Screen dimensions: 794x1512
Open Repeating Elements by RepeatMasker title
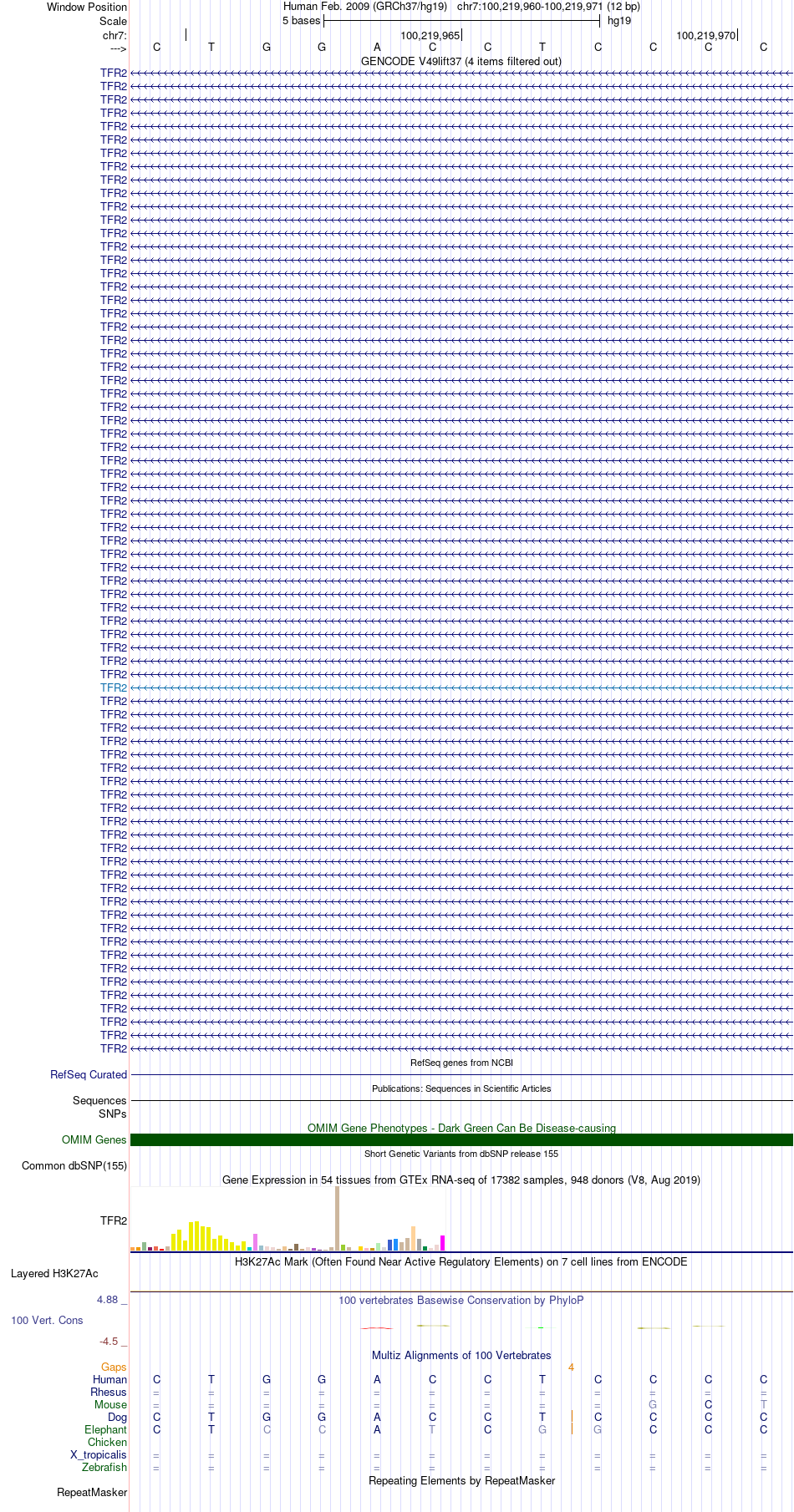point(461,1481)
